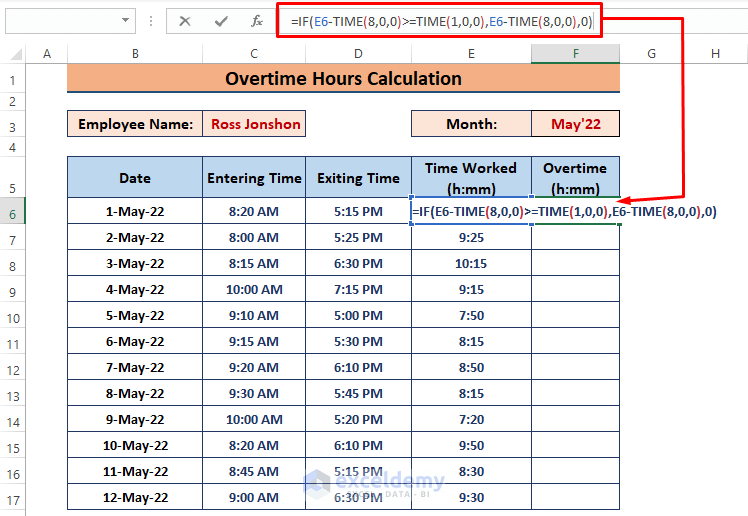Viewport: 748px width, 516px height.
Task: Select column G header
Action: pos(652,54)
